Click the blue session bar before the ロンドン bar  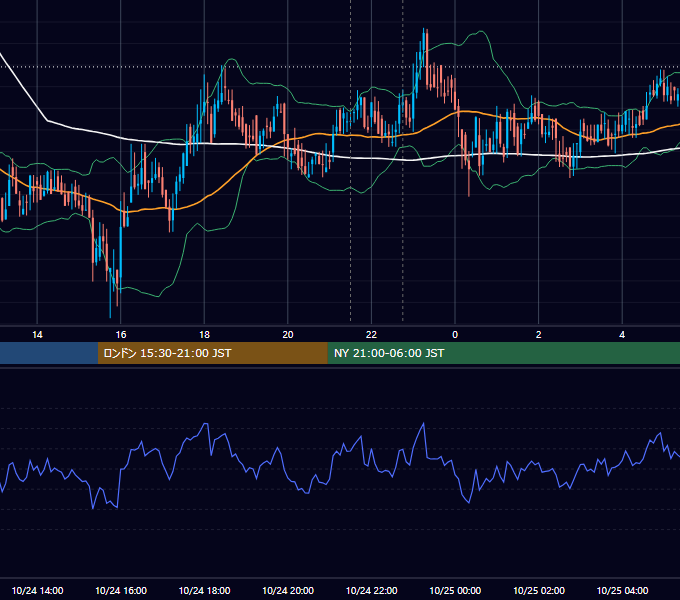pos(49,353)
